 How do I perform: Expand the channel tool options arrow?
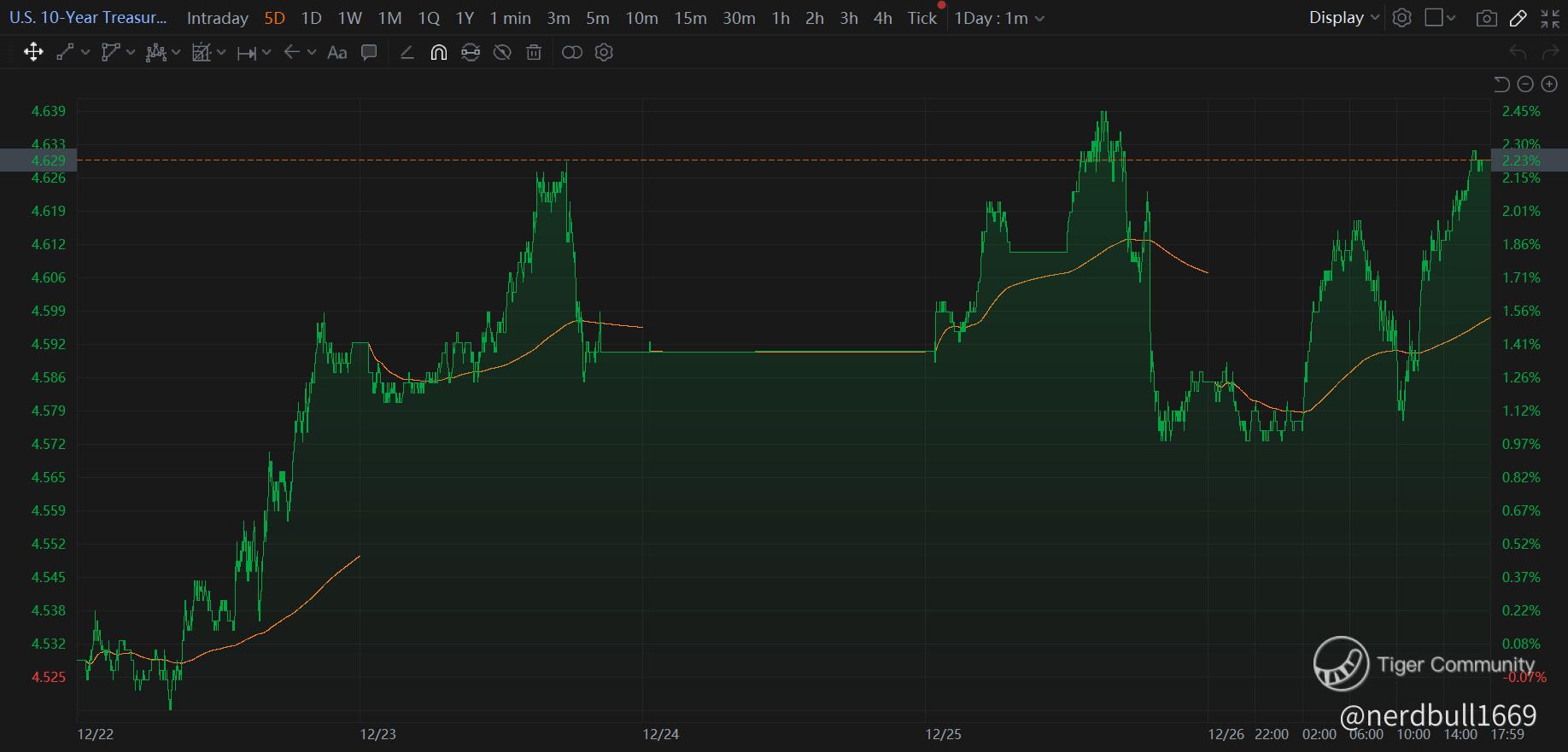click(131, 53)
